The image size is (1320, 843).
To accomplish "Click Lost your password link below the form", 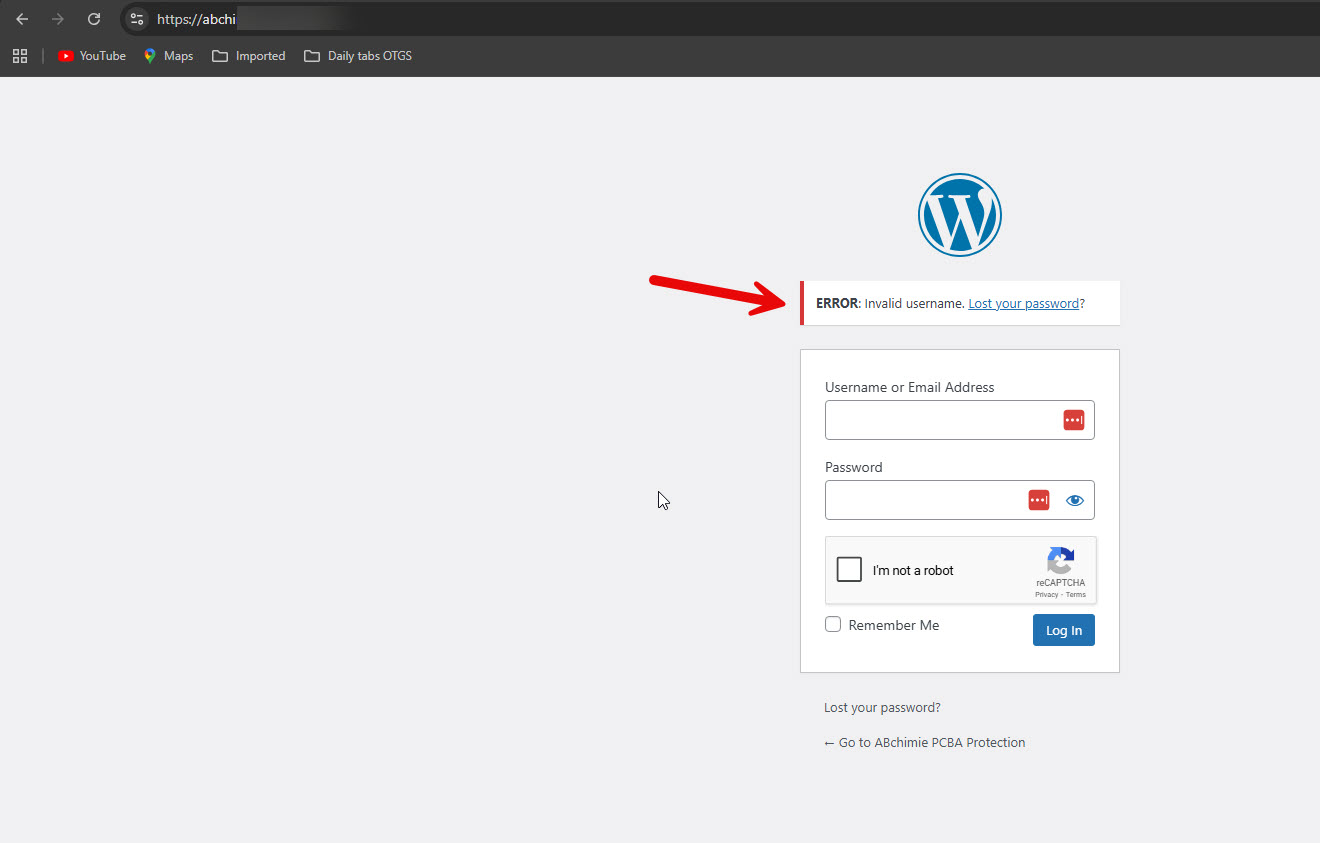I will click(882, 707).
